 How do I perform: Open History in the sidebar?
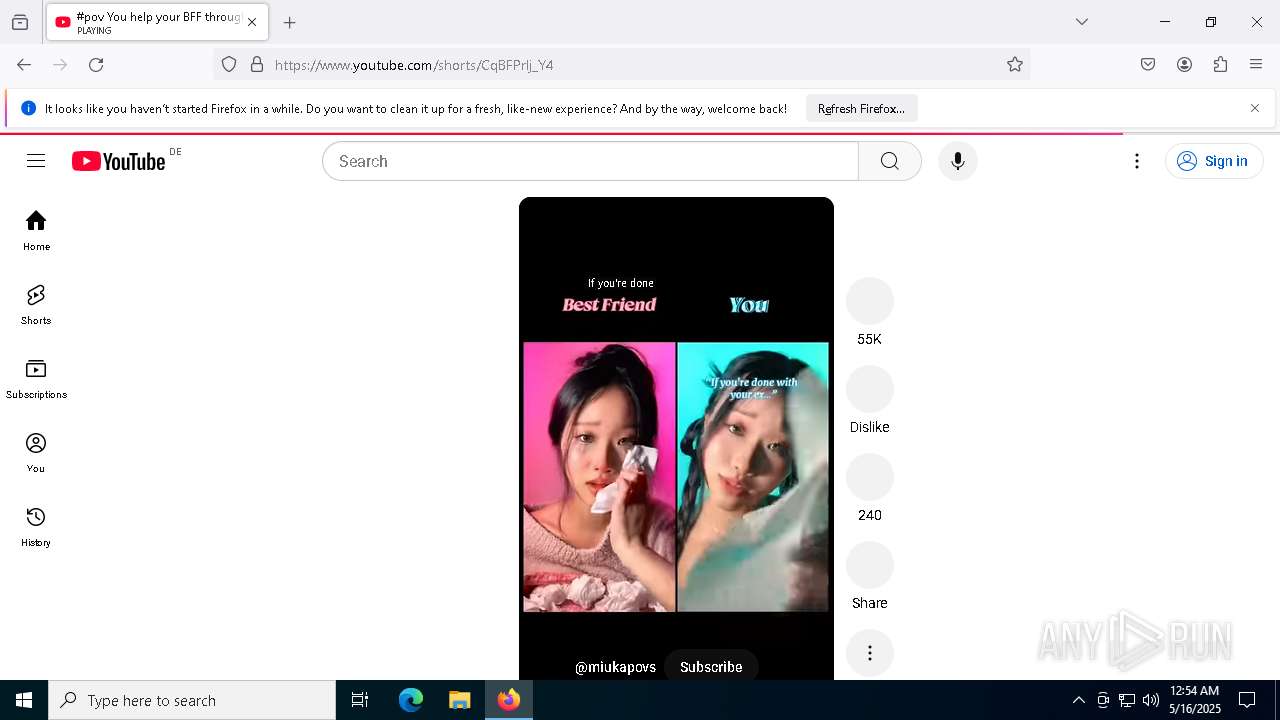[x=36, y=527]
